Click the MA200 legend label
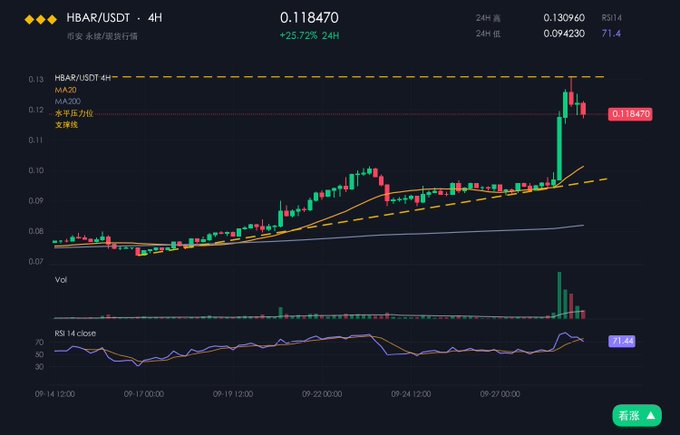 pyautogui.click(x=68, y=101)
